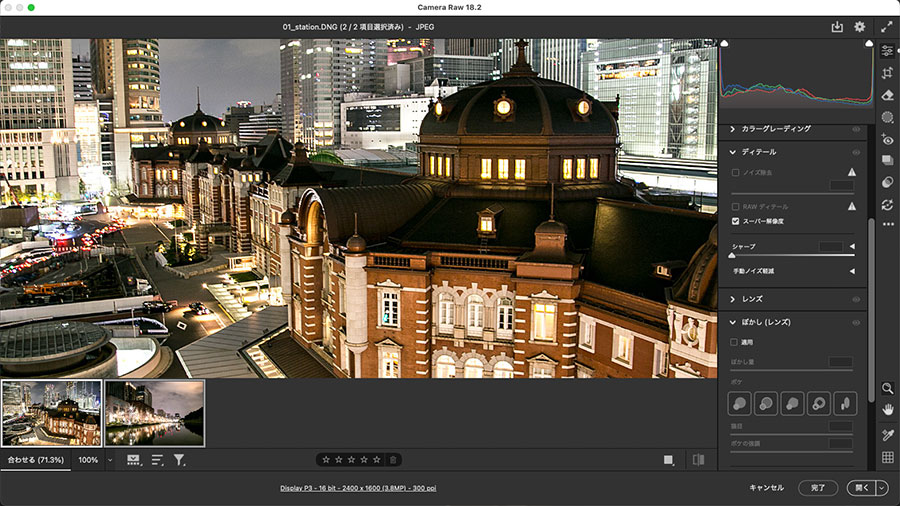
Task: Click the filmstrip filter funnel icon
Action: (180, 460)
